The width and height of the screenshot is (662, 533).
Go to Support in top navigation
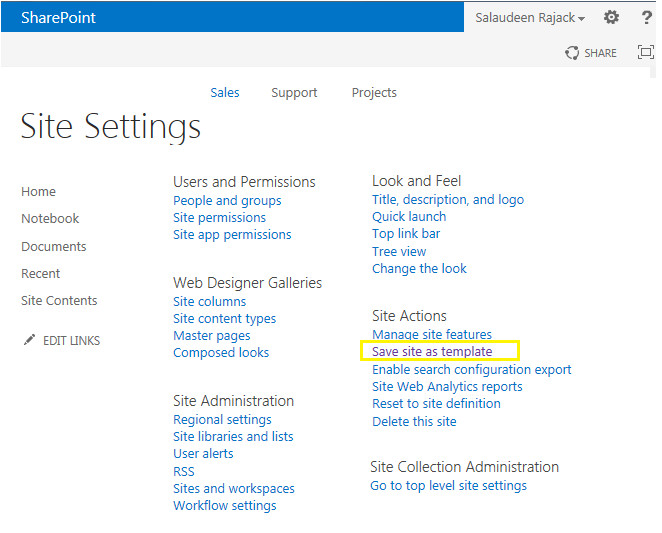point(294,93)
